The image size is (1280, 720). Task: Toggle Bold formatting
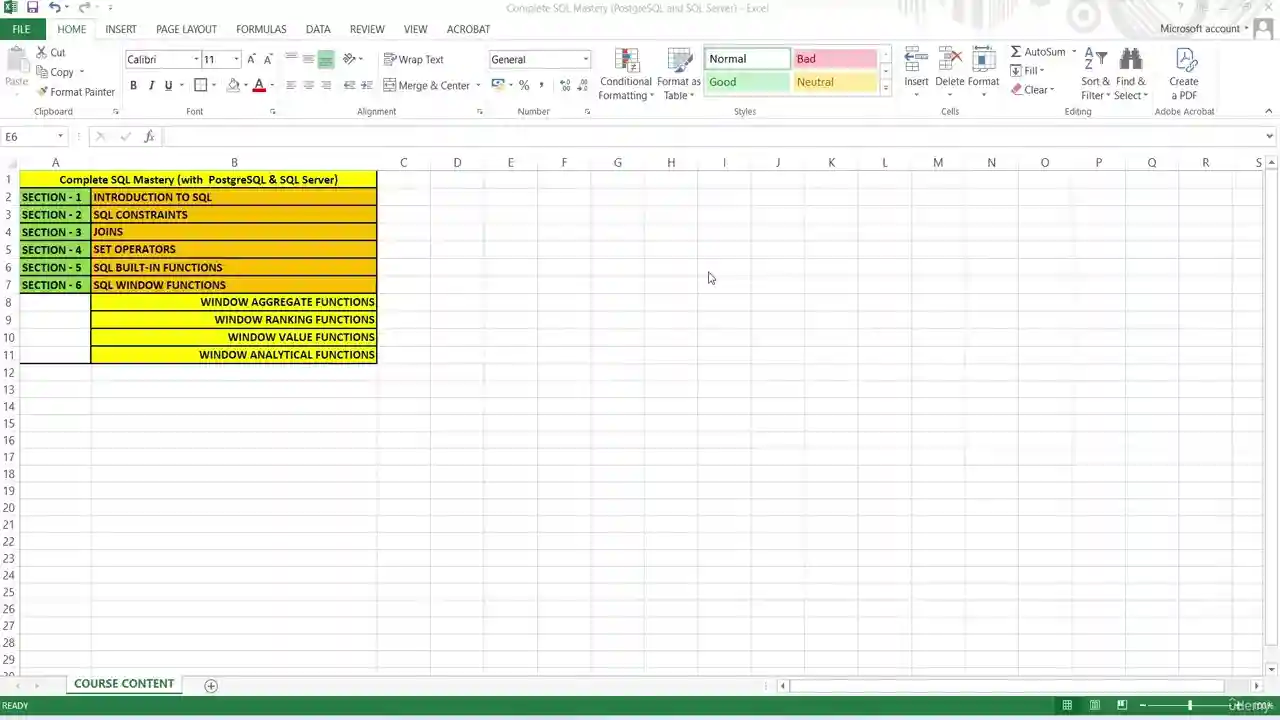(x=133, y=86)
